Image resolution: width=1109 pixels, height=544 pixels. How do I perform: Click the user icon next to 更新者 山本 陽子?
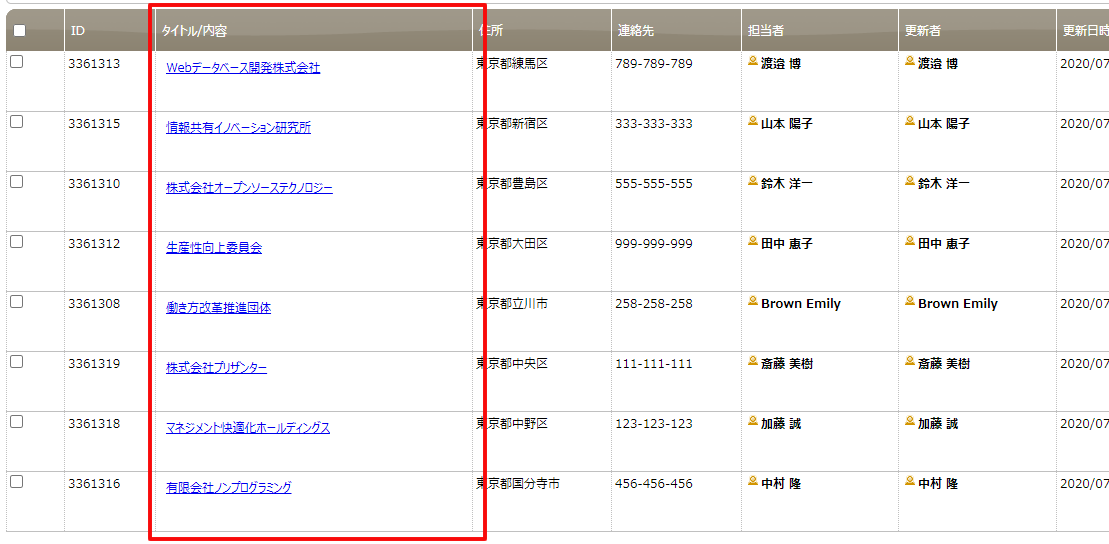point(910,122)
